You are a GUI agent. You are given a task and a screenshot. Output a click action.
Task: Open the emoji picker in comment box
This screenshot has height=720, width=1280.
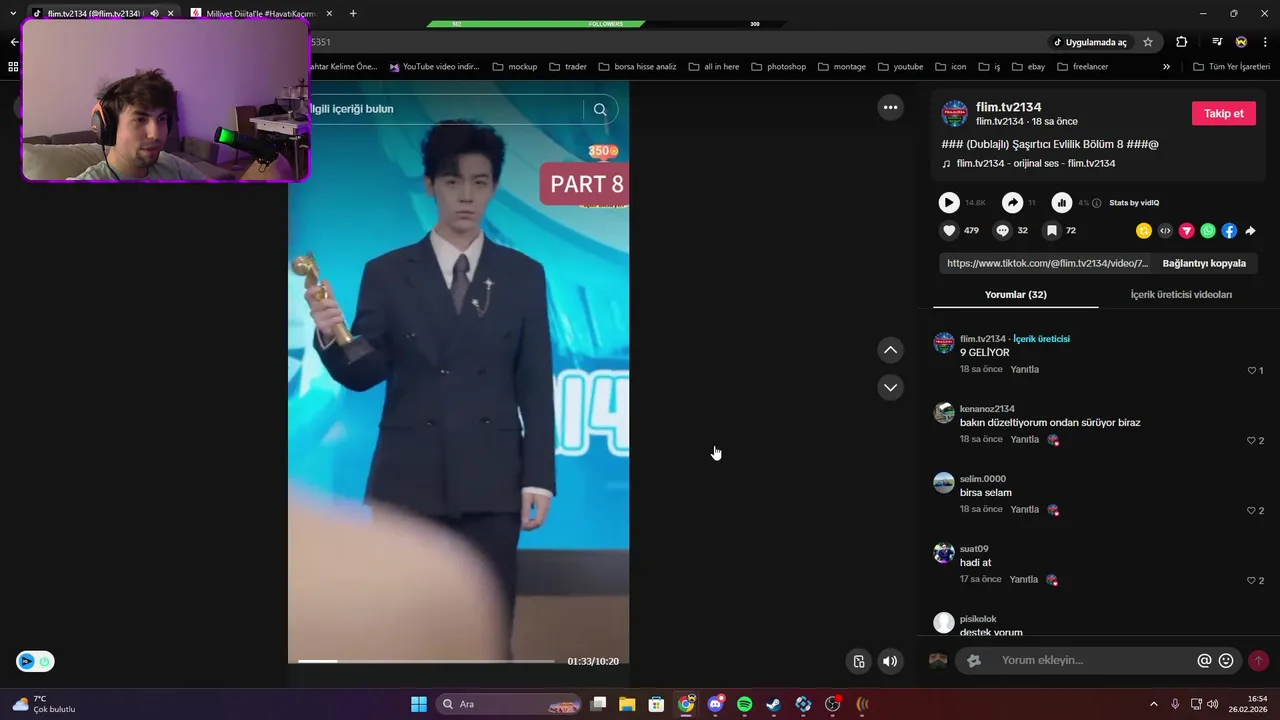tap(1226, 660)
